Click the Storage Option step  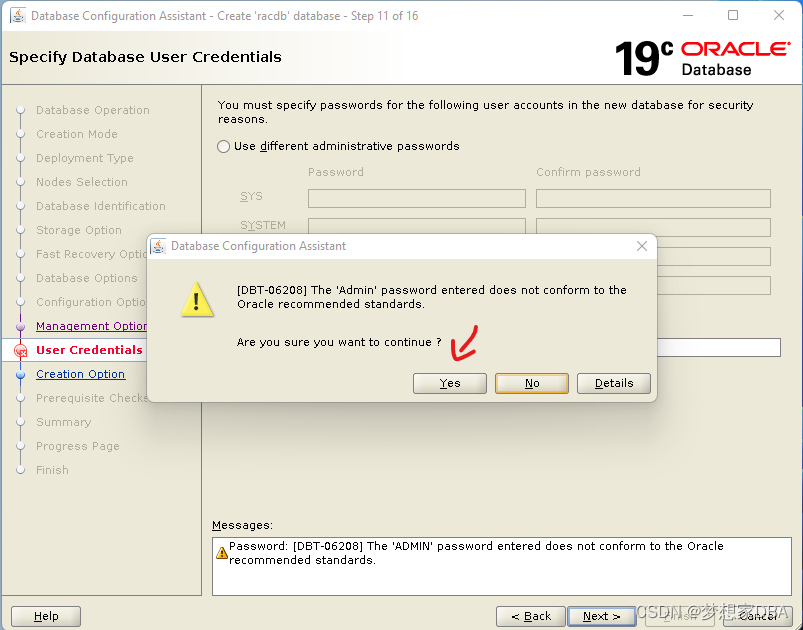[x=79, y=230]
